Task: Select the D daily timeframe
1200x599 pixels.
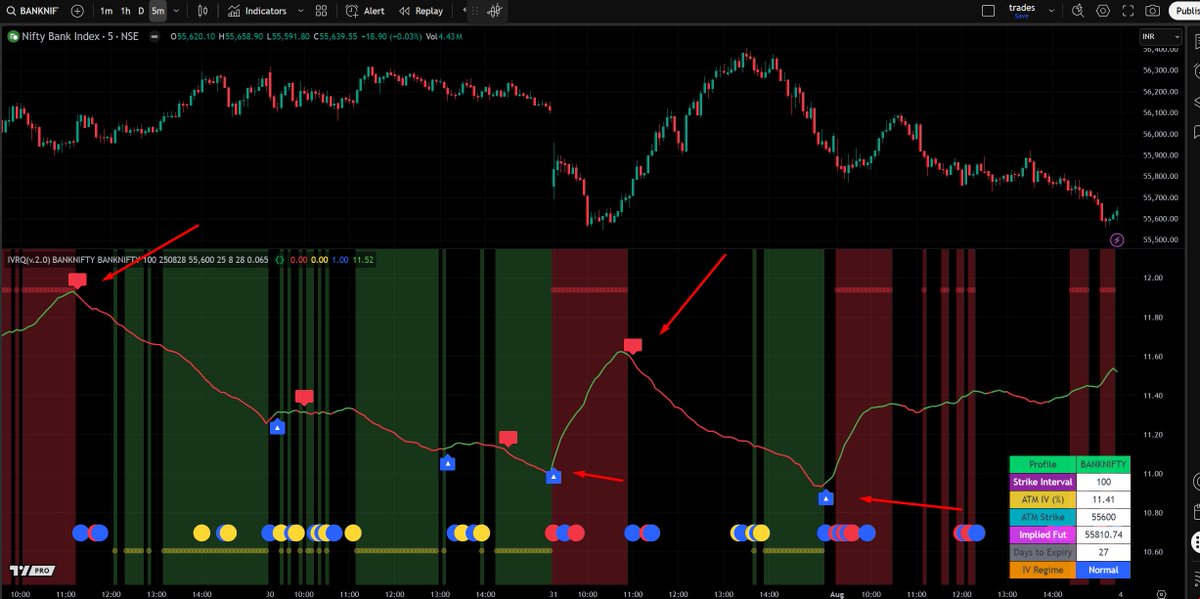Action: [x=141, y=11]
